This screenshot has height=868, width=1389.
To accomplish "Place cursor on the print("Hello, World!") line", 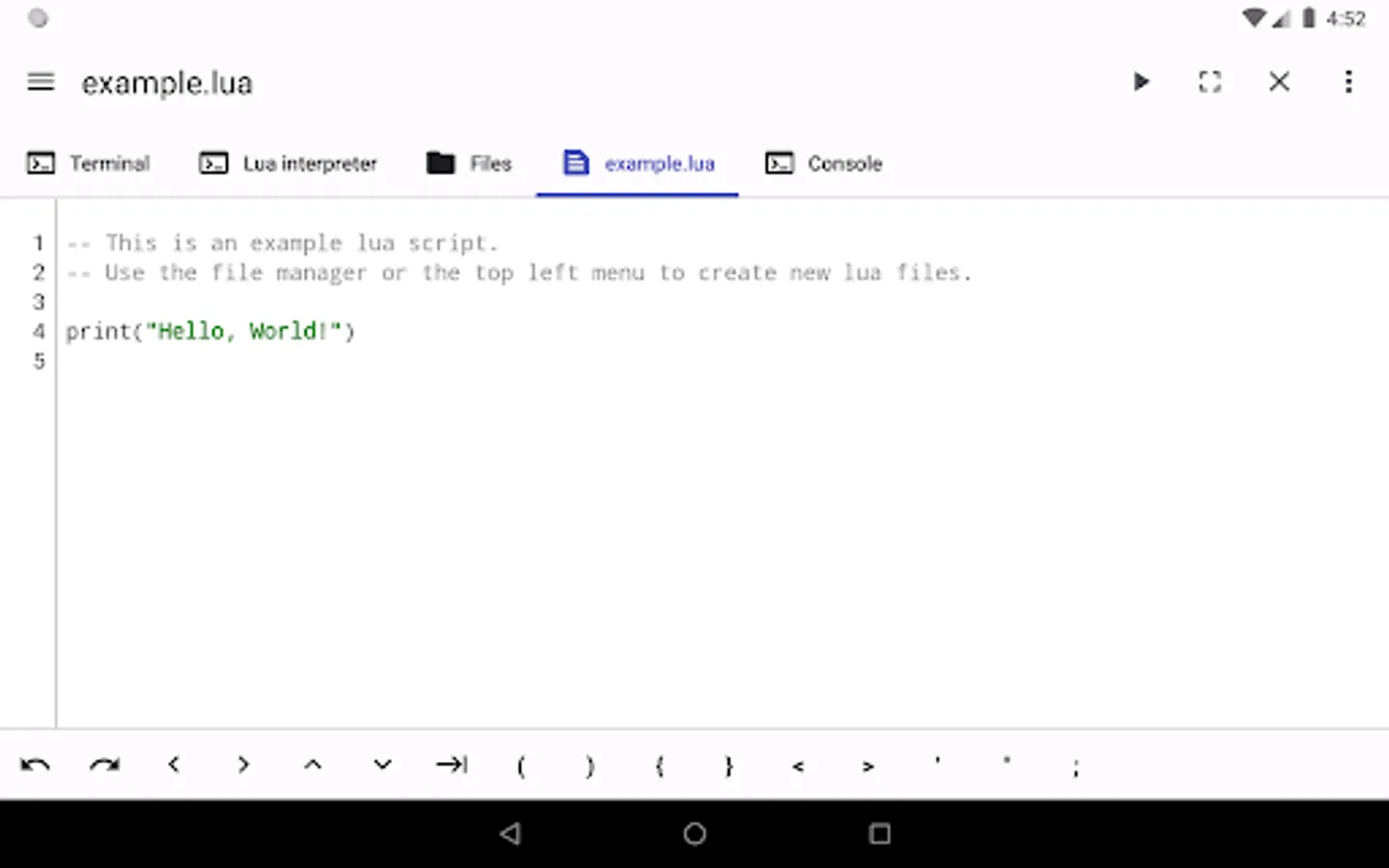I will point(210,332).
